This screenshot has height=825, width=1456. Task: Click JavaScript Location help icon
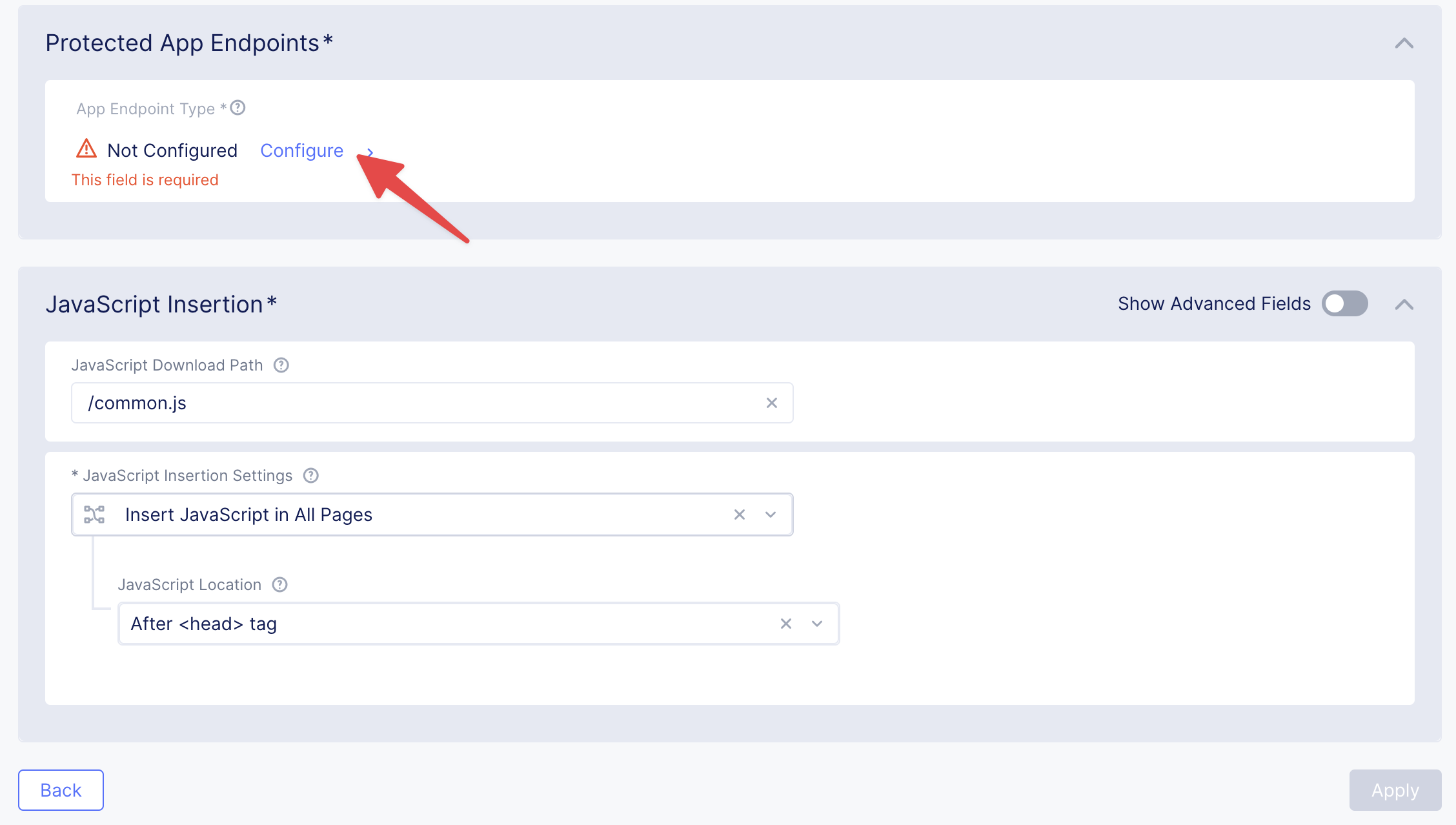(279, 585)
